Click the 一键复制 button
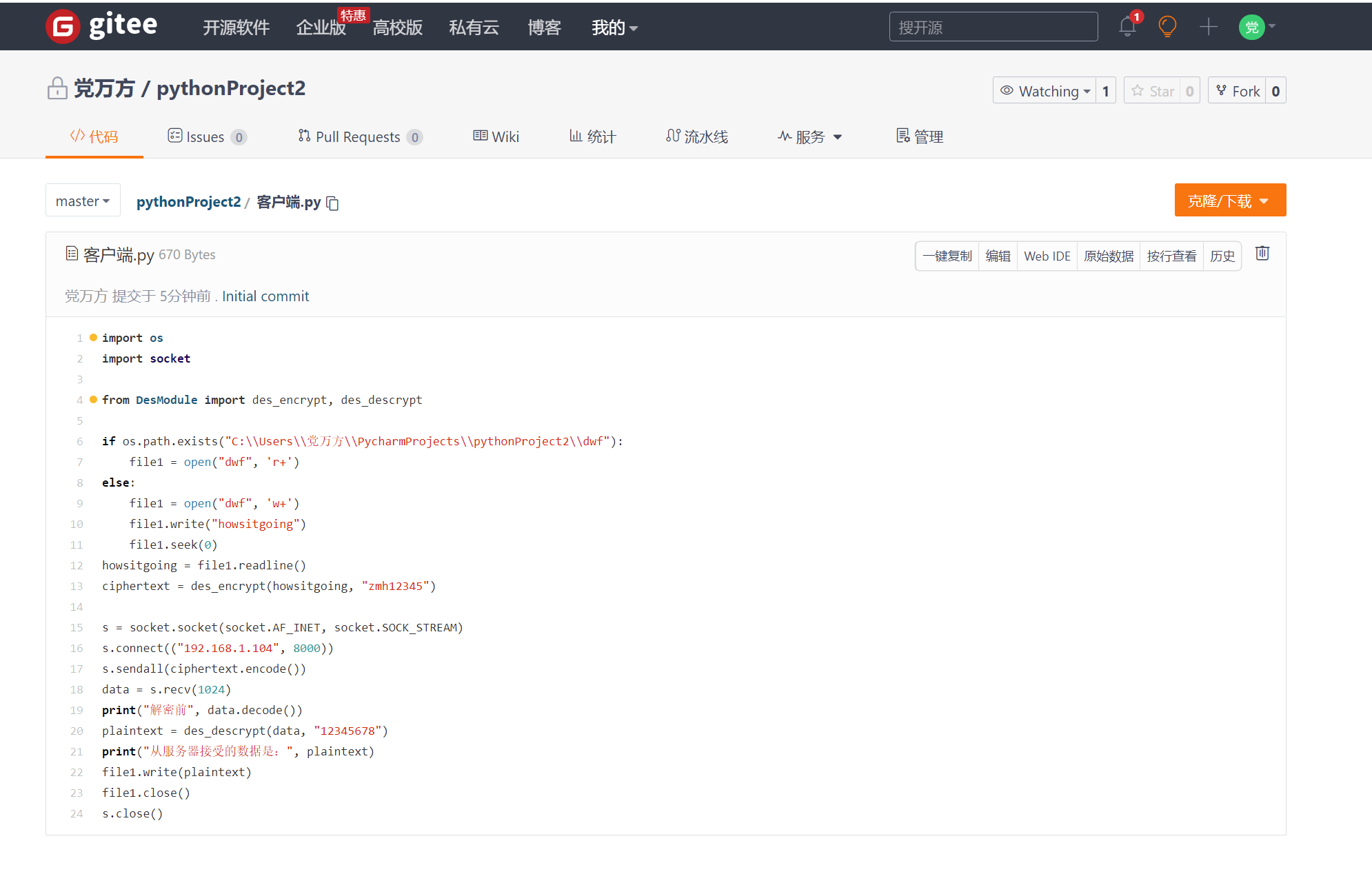Viewport: 1372px width, 874px height. point(947,256)
